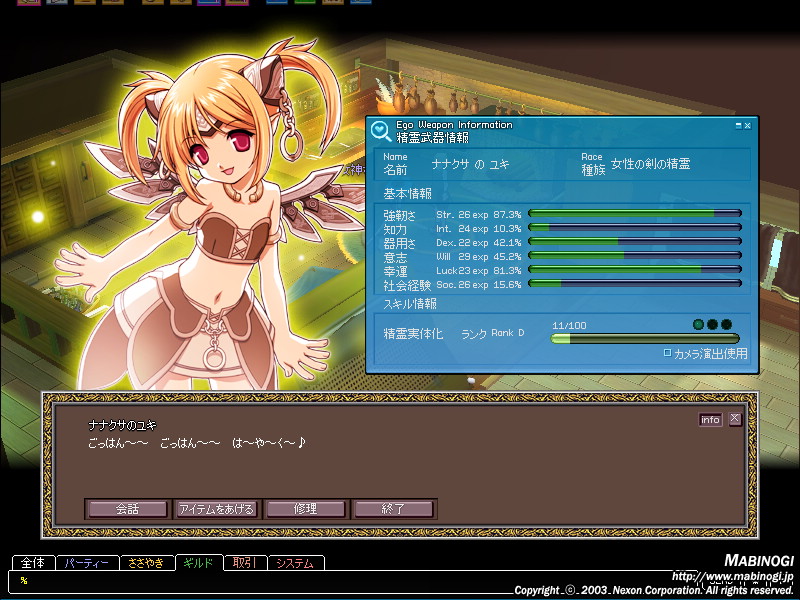800x600 pixels.
Task: Click the Str. 87.3% experience bar
Action: click(x=635, y=213)
